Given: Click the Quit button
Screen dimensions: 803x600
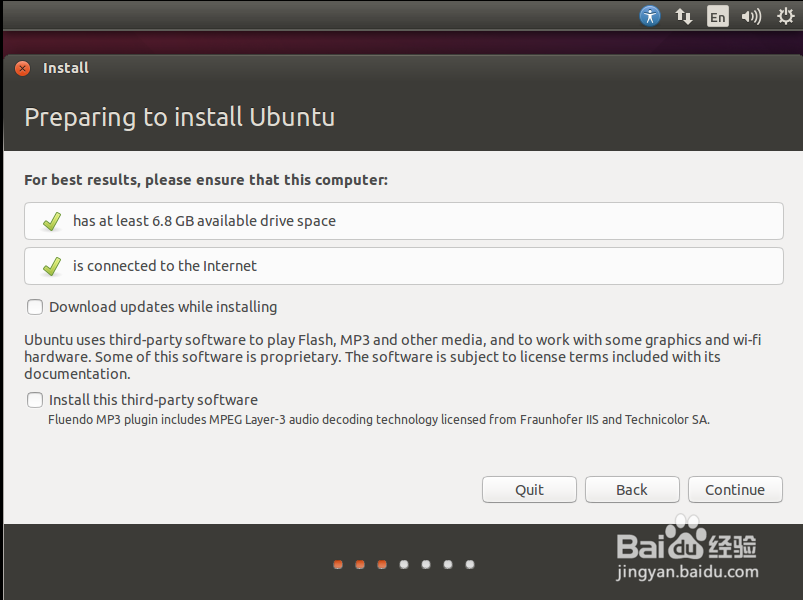Looking at the screenshot, I should [x=529, y=490].
